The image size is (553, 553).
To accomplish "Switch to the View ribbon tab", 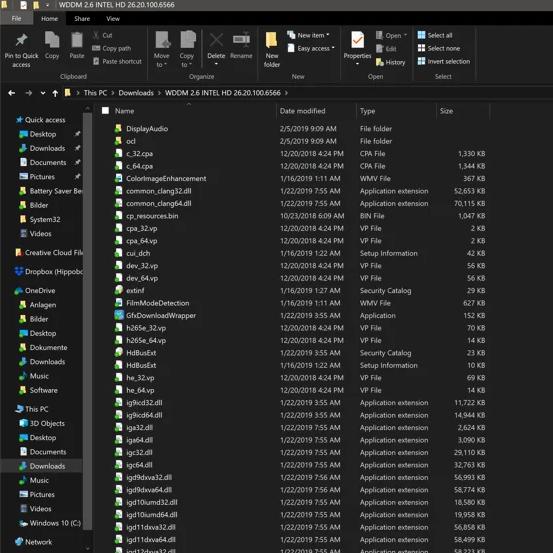I will 113,19.
